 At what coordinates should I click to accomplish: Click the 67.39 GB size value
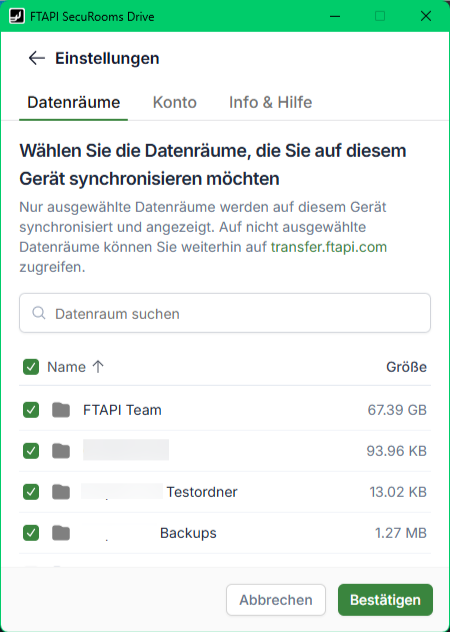pos(397,410)
